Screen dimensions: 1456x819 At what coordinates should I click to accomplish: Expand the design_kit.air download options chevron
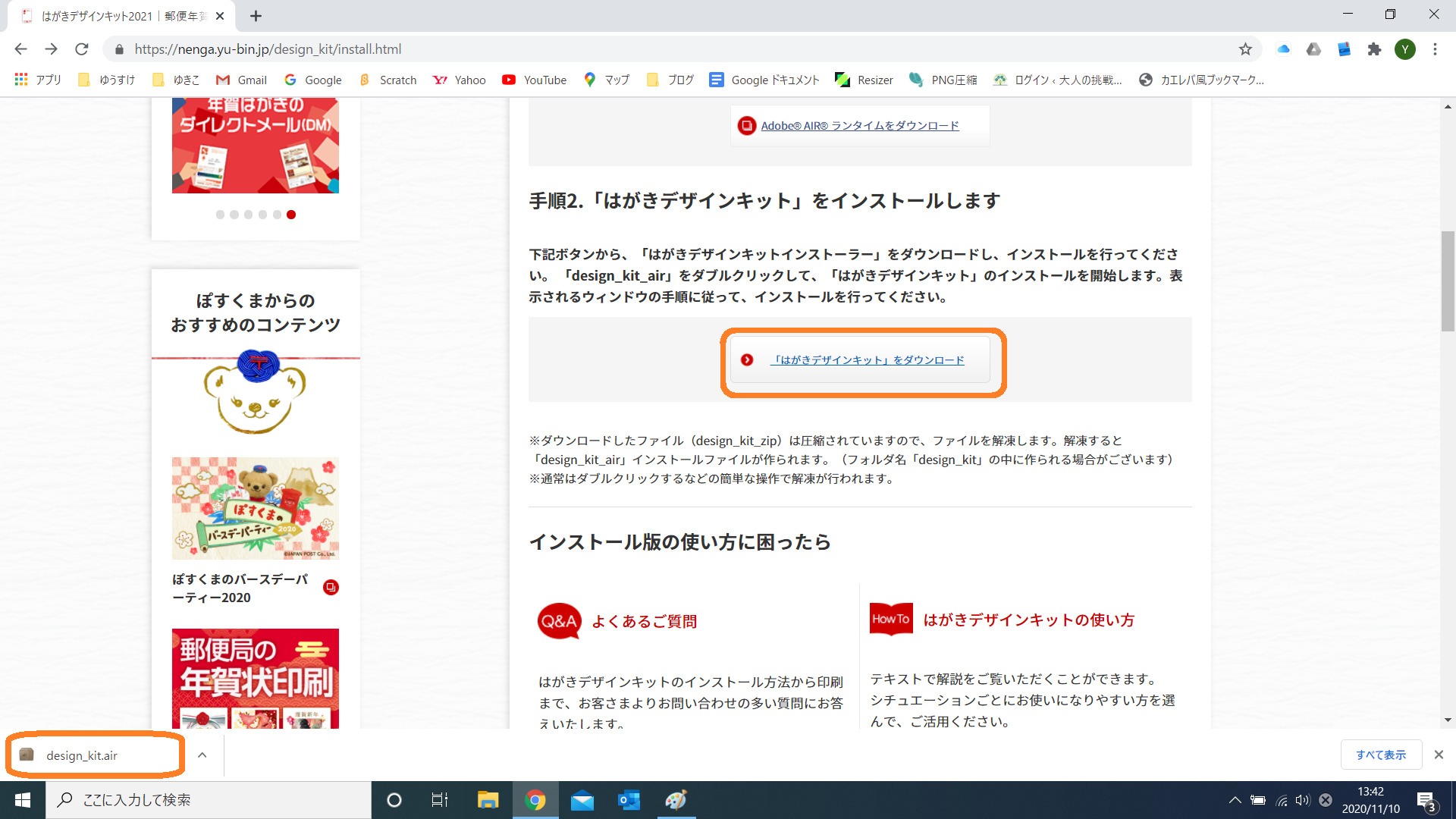pos(202,755)
